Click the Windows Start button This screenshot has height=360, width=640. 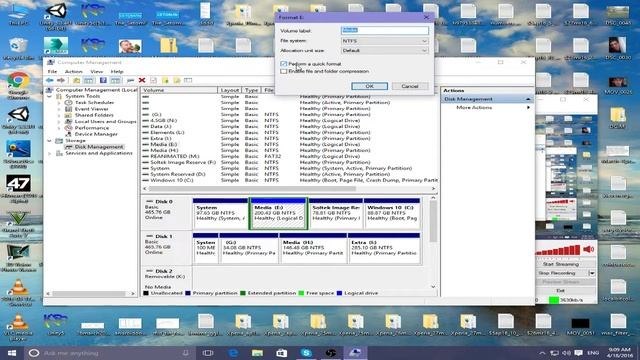click(12, 353)
